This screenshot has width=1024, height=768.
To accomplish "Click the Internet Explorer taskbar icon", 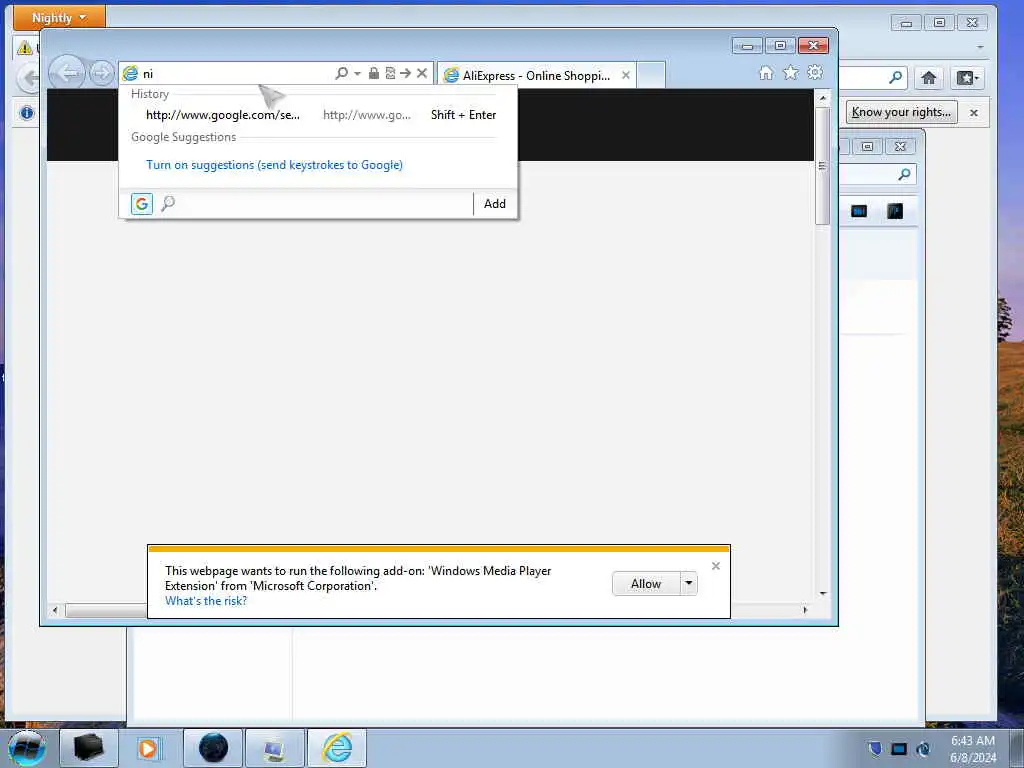I will pos(336,748).
